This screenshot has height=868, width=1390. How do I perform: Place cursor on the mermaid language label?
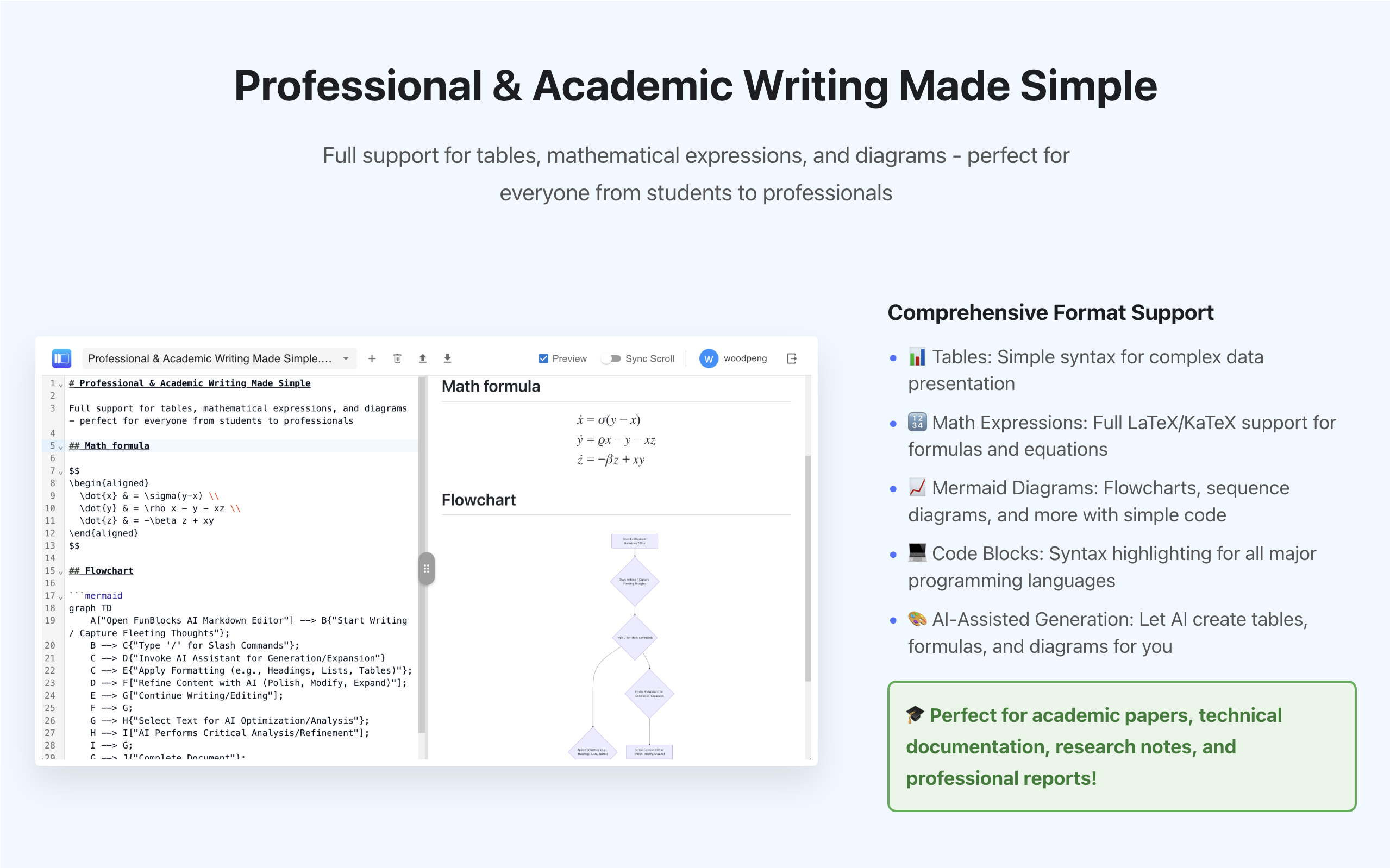tap(104, 595)
